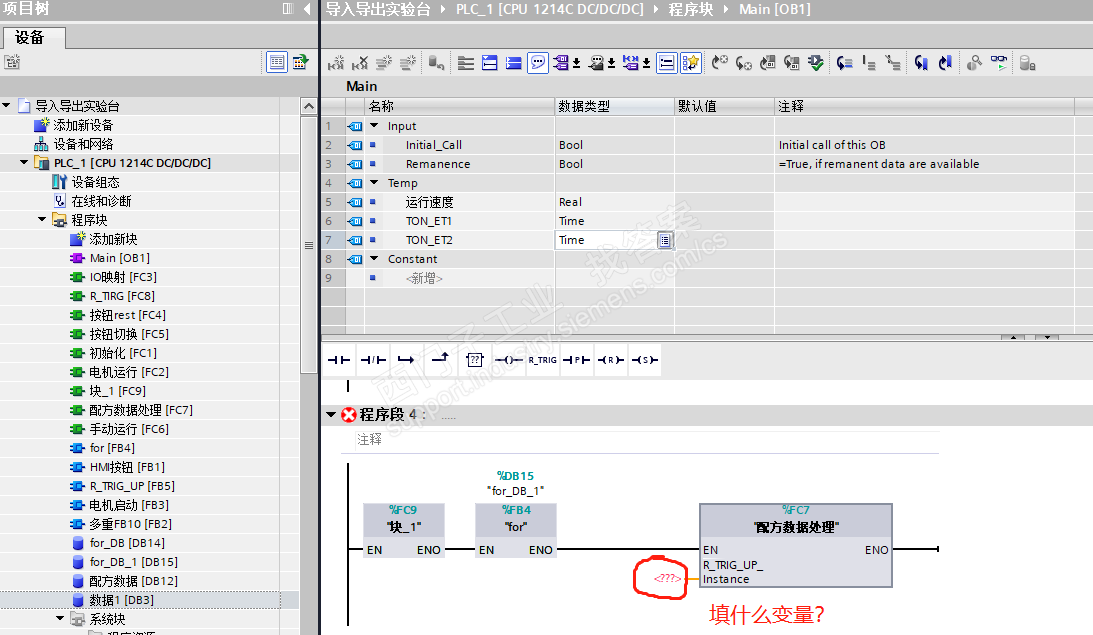Viewport: 1093px width, 635px height.
Task: Collapse 程序段 4 network
Action: click(331, 415)
